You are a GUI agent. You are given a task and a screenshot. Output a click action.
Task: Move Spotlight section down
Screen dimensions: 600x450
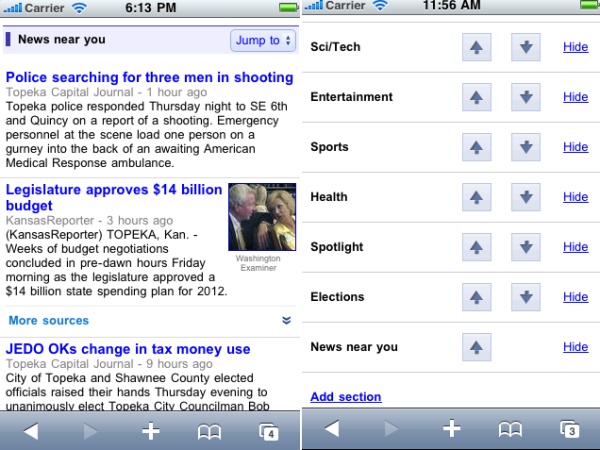click(526, 247)
